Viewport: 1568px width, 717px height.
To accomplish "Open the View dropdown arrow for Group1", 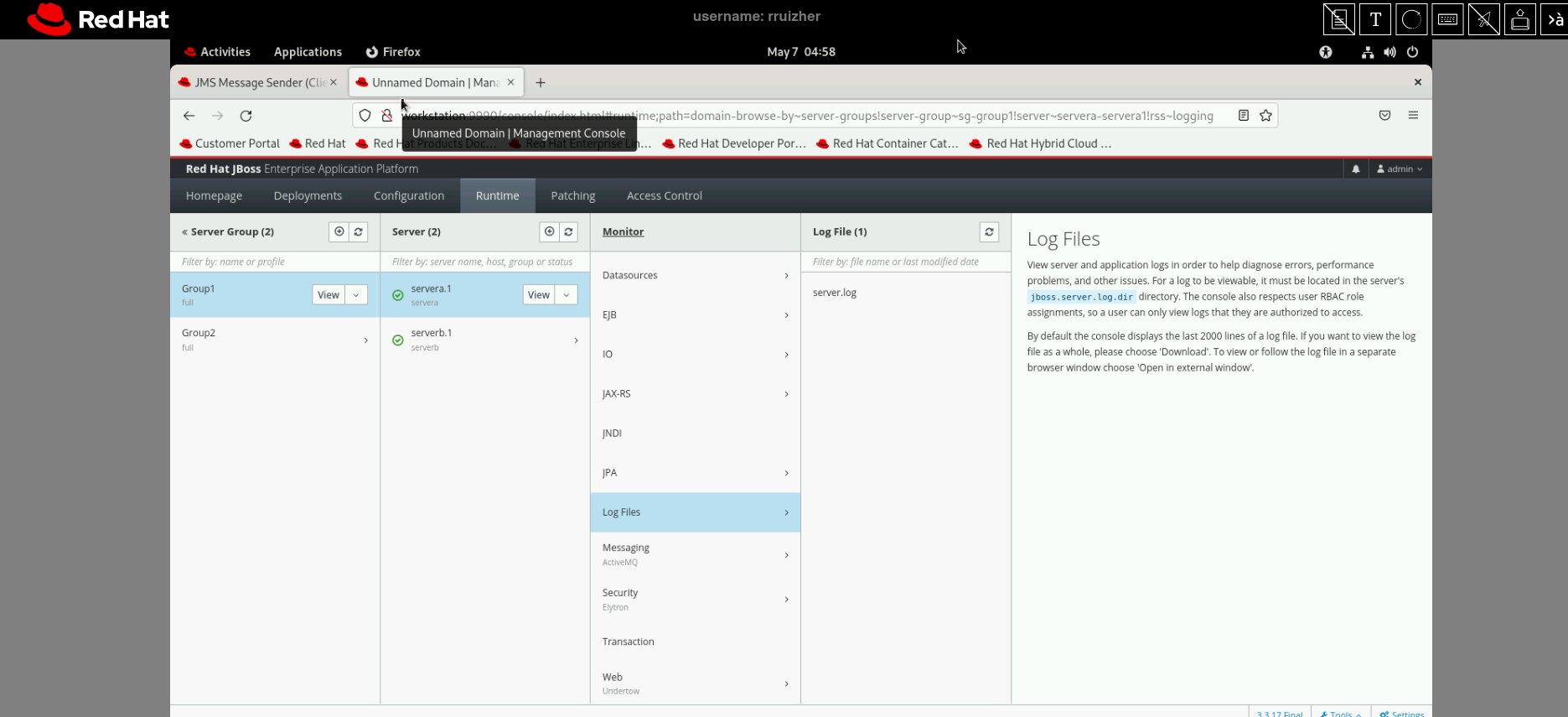I will point(356,294).
